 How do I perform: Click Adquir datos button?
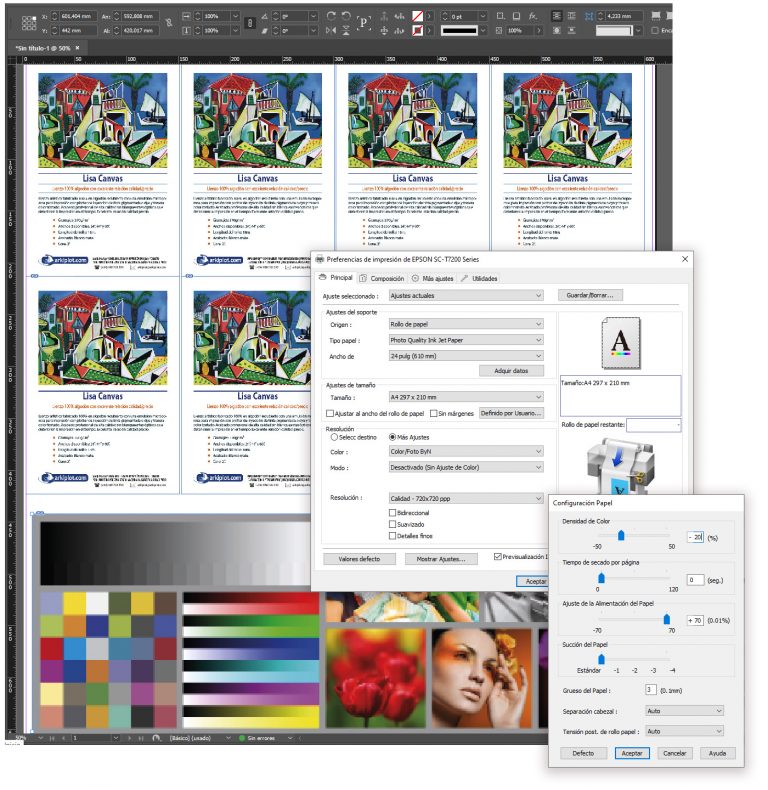coord(511,371)
